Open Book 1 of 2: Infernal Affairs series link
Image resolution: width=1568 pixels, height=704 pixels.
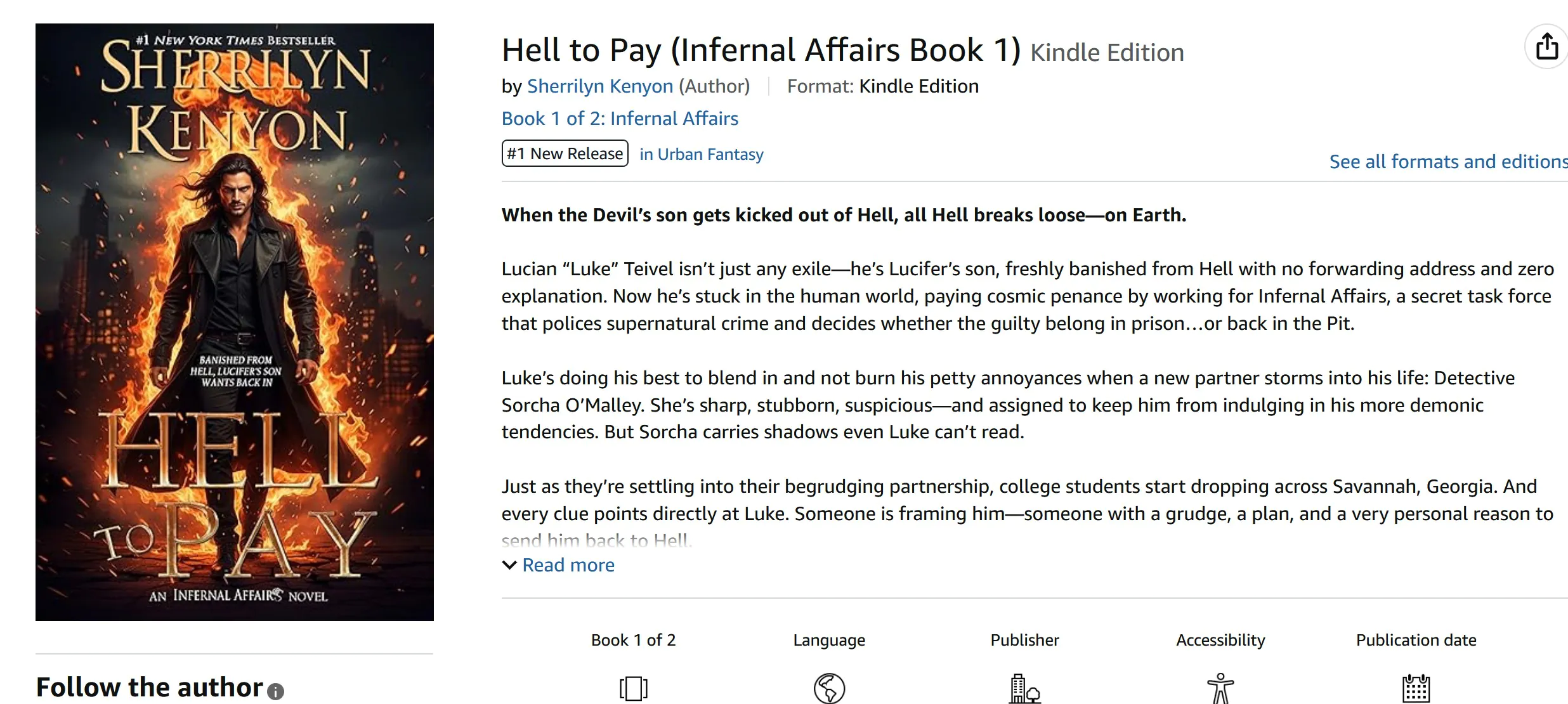click(620, 119)
